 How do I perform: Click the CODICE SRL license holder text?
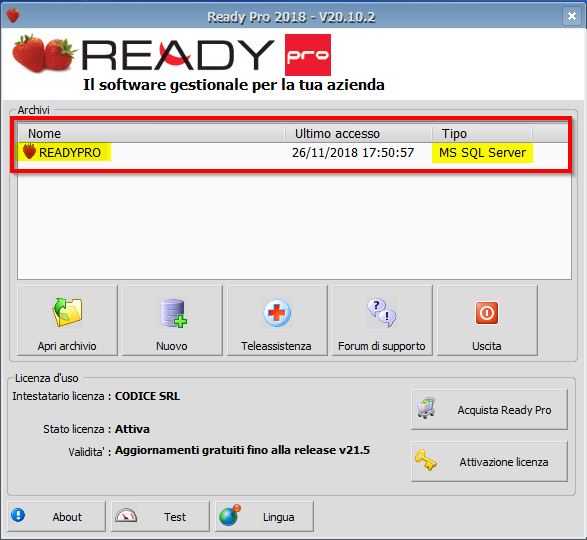tap(147, 396)
